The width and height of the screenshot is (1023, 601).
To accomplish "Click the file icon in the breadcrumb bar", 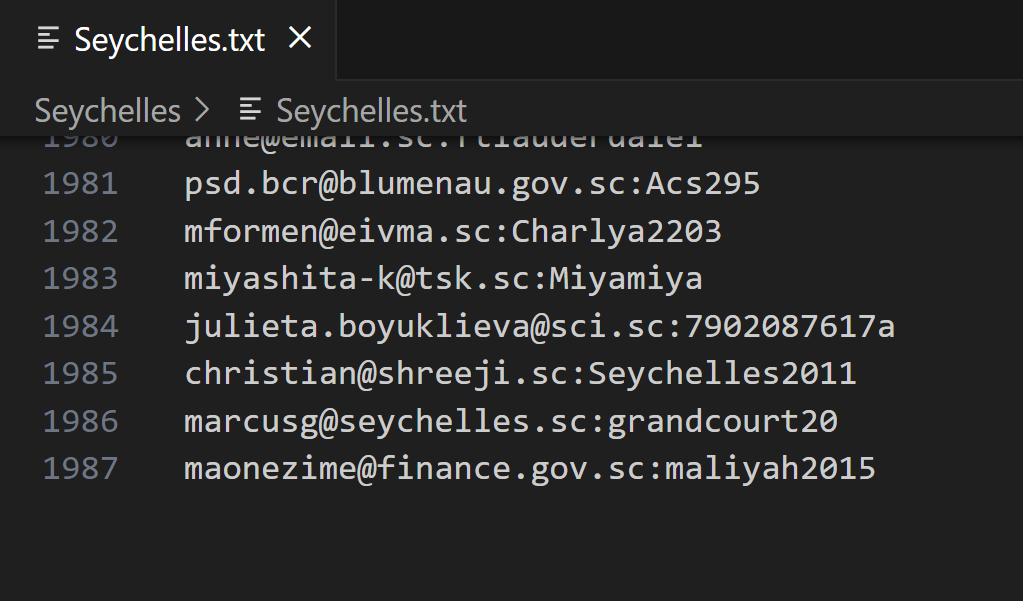I will click(250, 110).
